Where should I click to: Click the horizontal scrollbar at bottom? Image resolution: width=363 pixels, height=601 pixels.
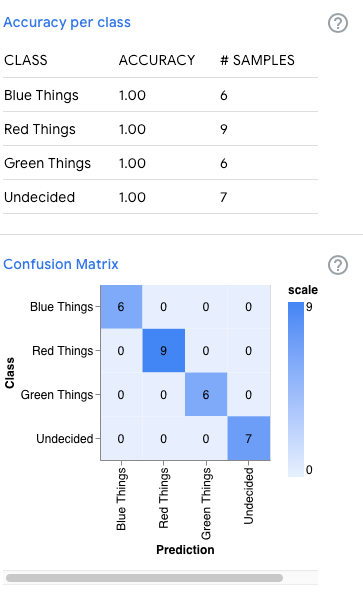[x=144, y=578]
